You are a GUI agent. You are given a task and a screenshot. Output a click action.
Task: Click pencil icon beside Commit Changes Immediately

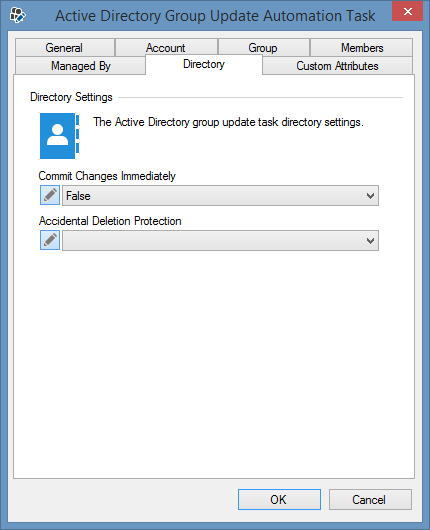[50, 195]
